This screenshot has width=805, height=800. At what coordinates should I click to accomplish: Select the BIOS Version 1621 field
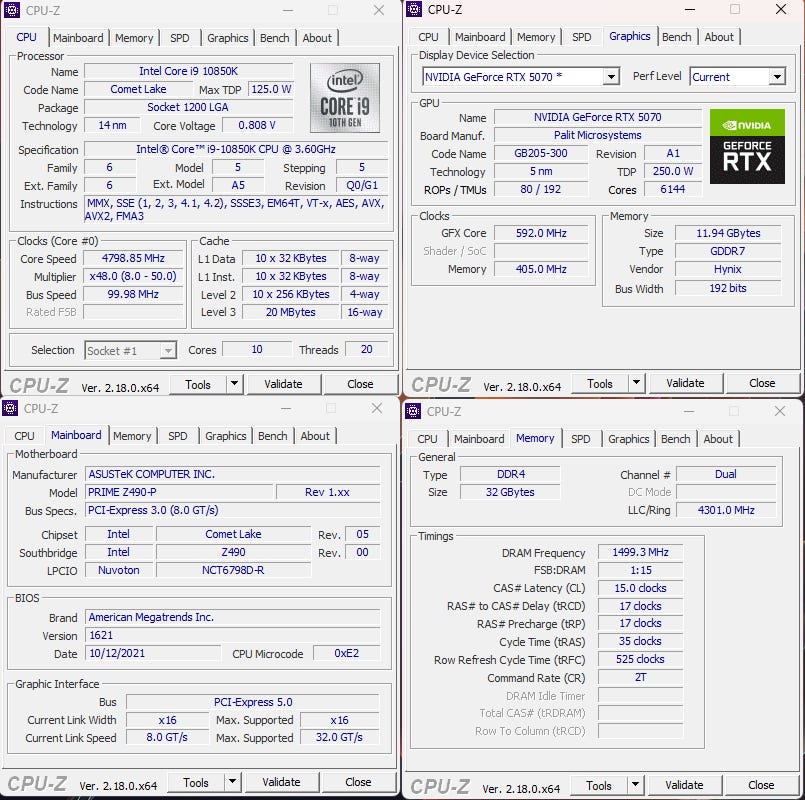coord(233,635)
